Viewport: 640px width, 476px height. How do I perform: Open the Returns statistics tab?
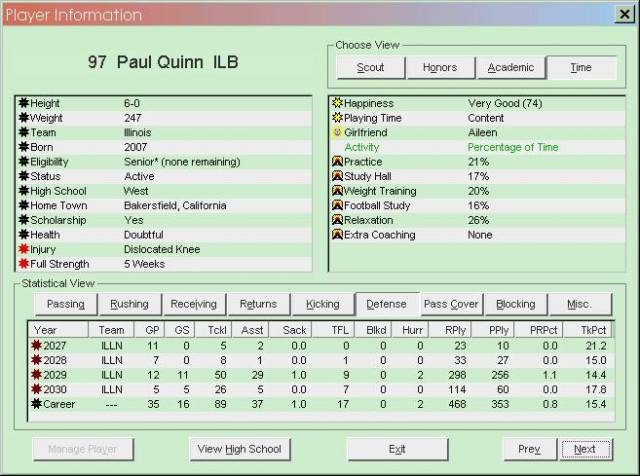258,304
